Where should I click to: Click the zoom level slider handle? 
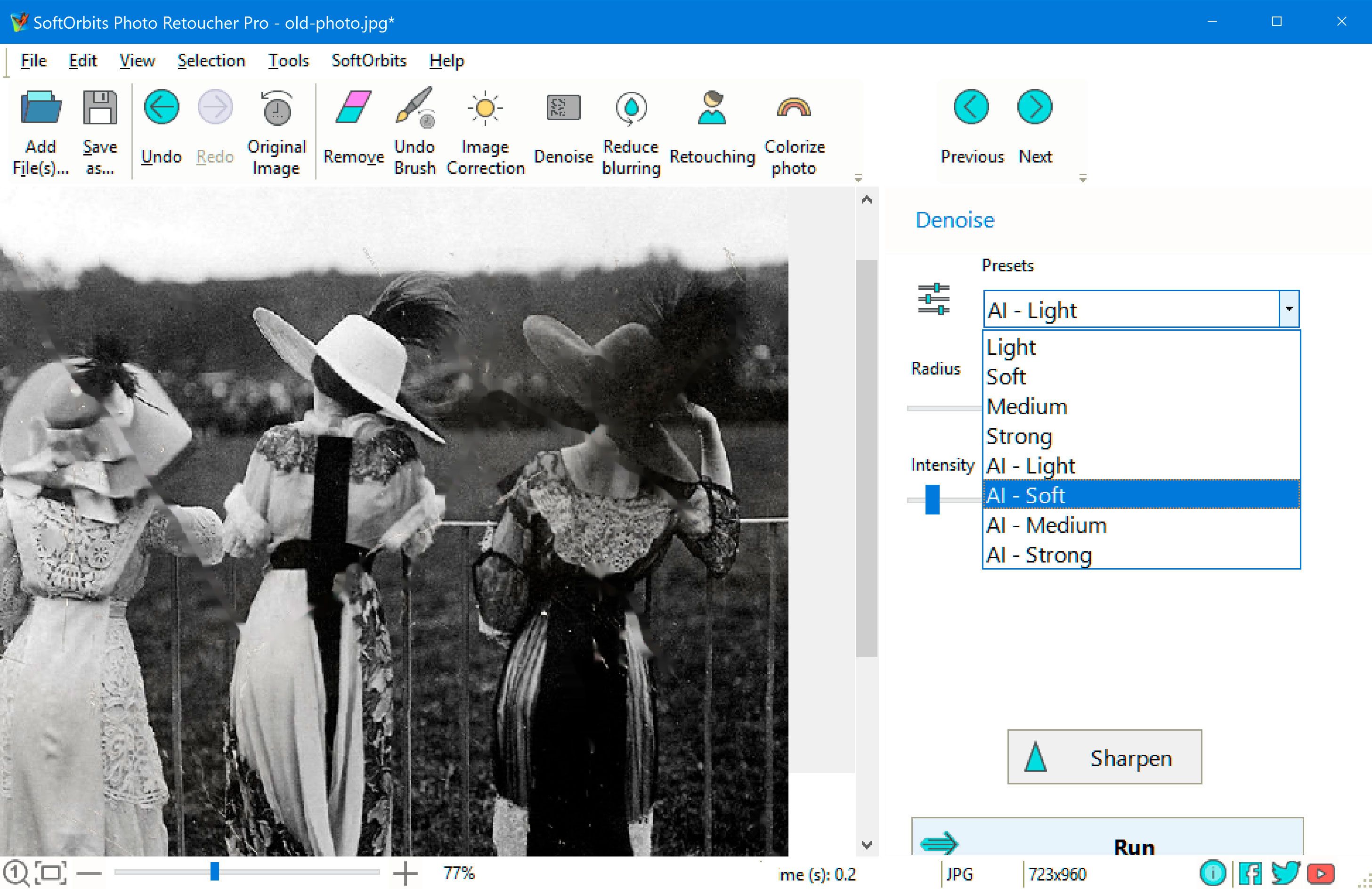click(214, 872)
